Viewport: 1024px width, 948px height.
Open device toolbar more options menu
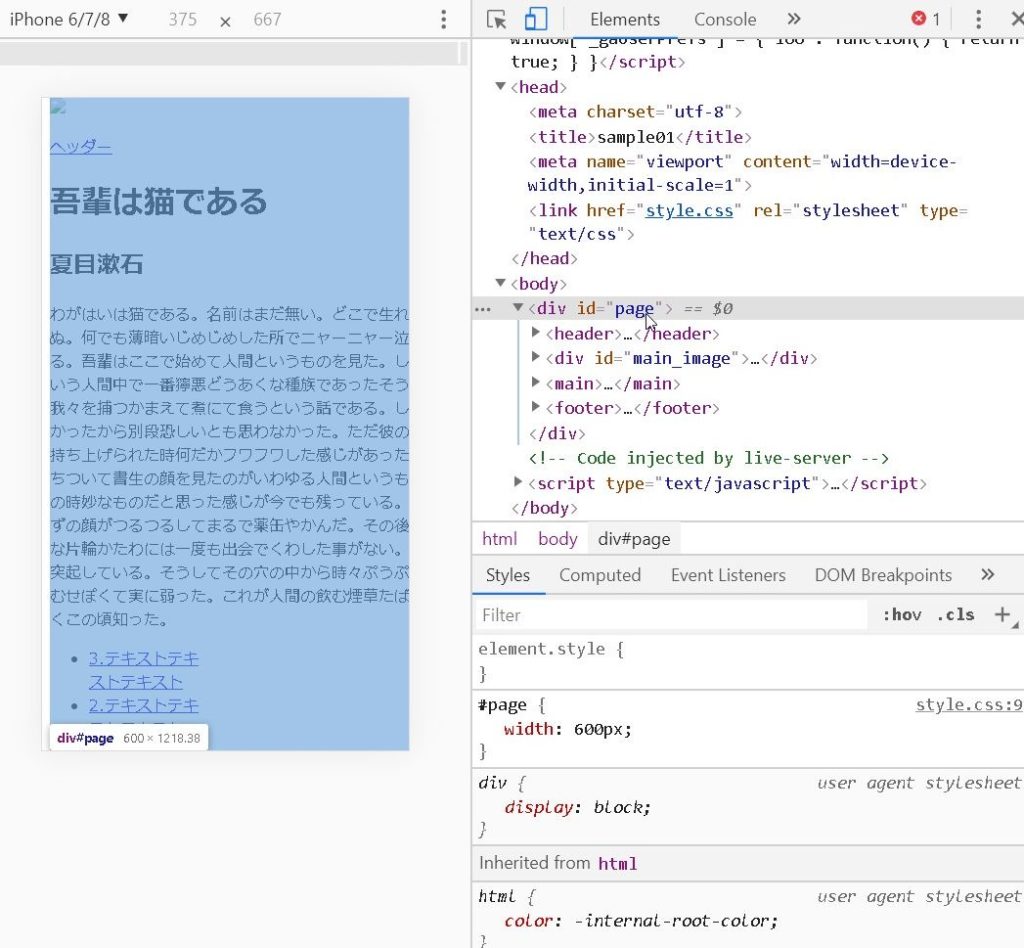click(x=444, y=19)
